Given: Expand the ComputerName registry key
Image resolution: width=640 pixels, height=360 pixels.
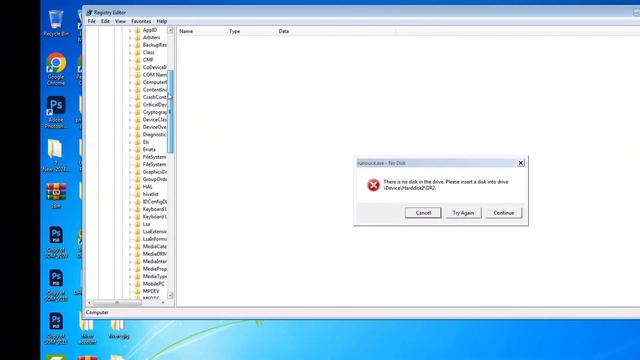Looking at the screenshot, I should tap(131, 82).
